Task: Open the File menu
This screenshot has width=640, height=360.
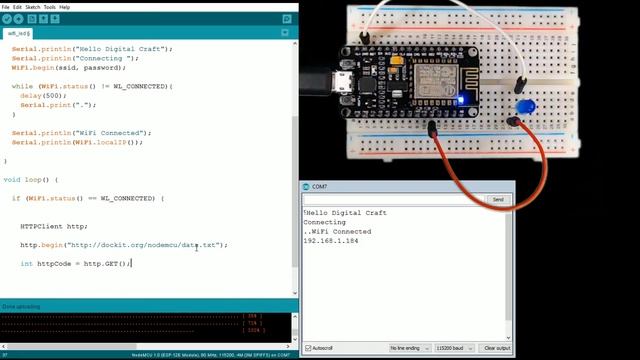Action: (5, 7)
